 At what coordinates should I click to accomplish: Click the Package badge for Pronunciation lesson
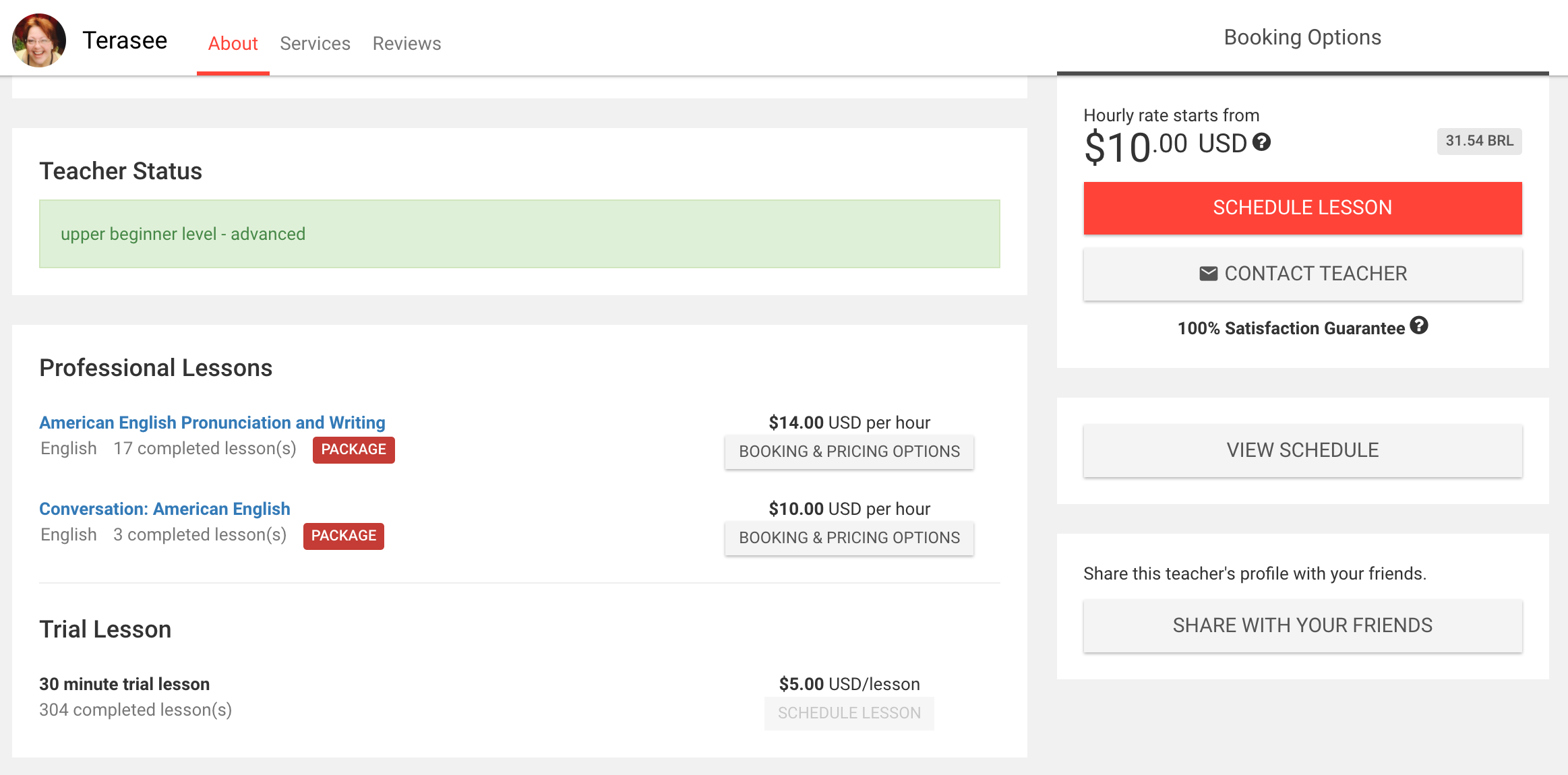pyautogui.click(x=353, y=449)
